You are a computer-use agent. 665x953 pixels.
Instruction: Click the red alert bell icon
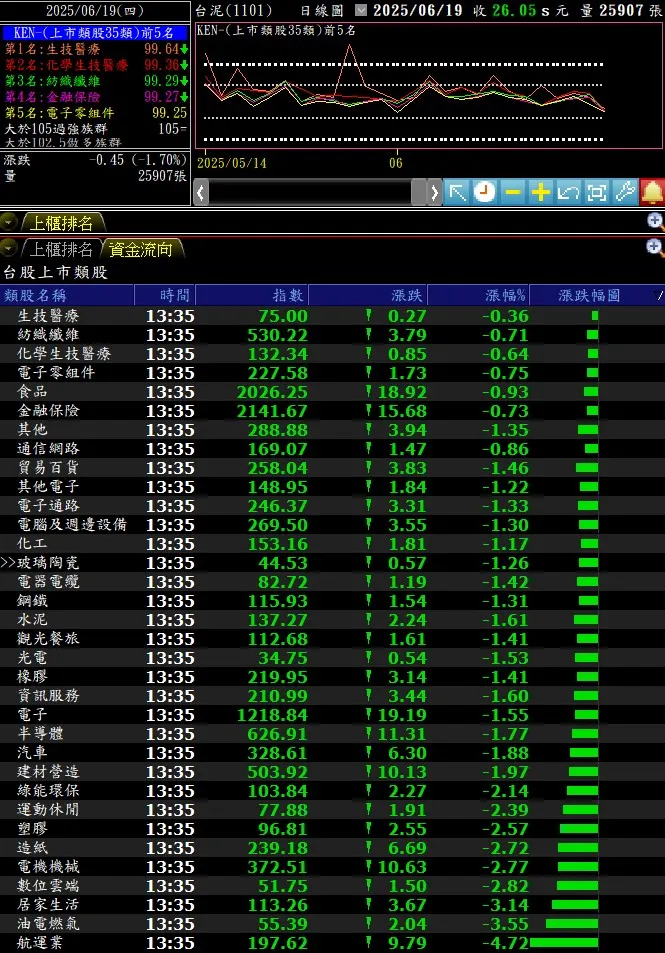(x=652, y=193)
